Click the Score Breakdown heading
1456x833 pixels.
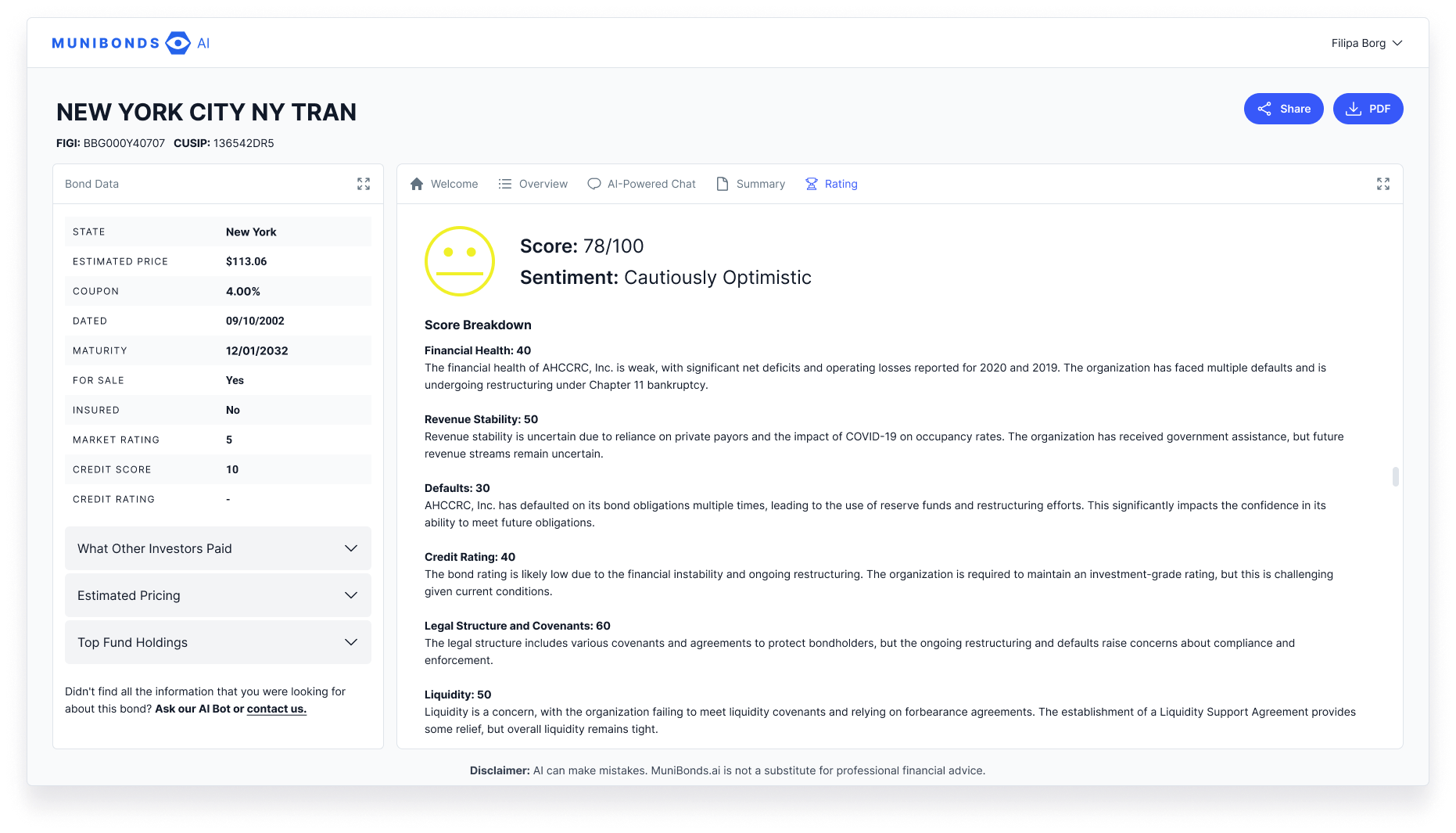pos(478,325)
